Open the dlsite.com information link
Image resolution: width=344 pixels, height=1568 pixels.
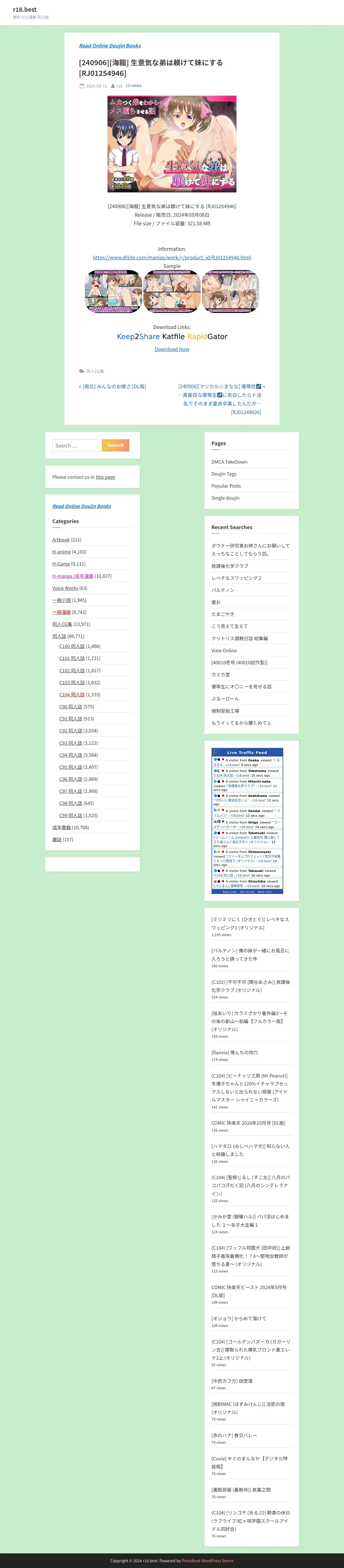tap(172, 257)
